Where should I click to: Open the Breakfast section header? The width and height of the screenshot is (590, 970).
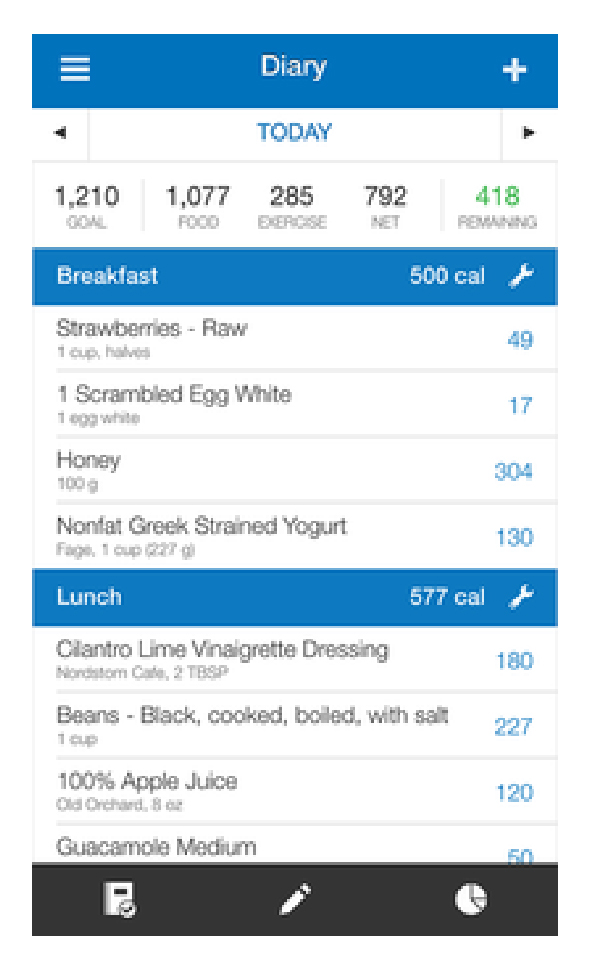294,276
